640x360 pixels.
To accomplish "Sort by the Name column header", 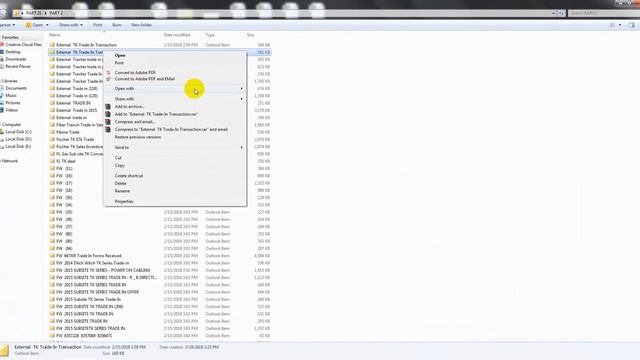I will [x=55, y=35].
